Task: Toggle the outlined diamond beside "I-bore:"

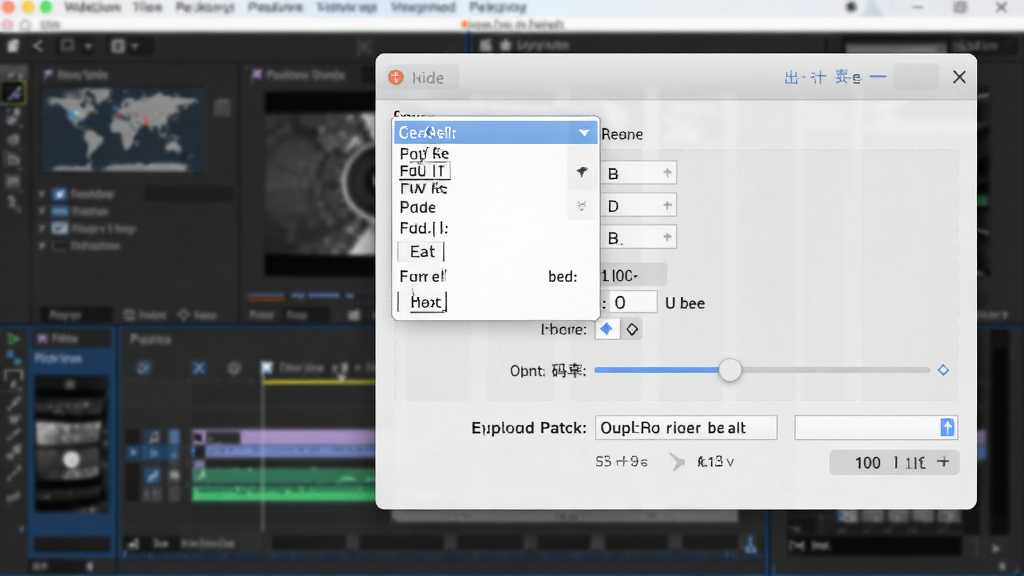Action: (632, 329)
